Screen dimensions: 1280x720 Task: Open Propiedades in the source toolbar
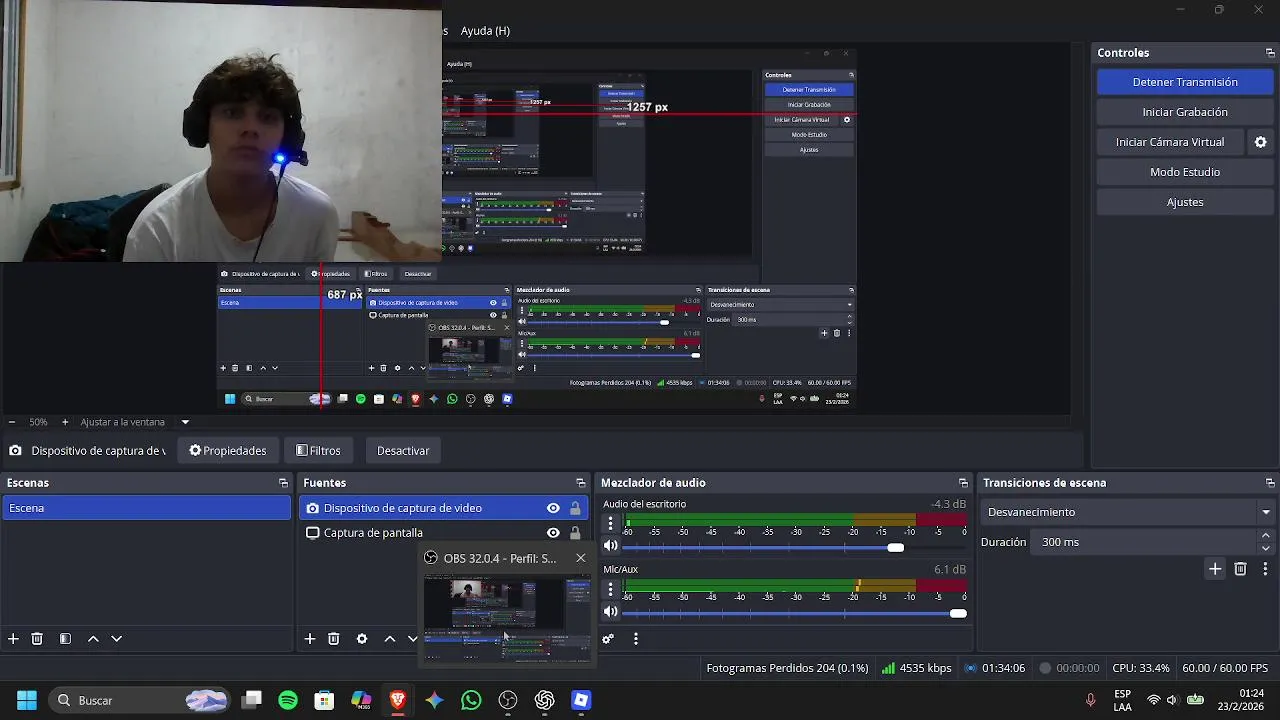coord(228,451)
